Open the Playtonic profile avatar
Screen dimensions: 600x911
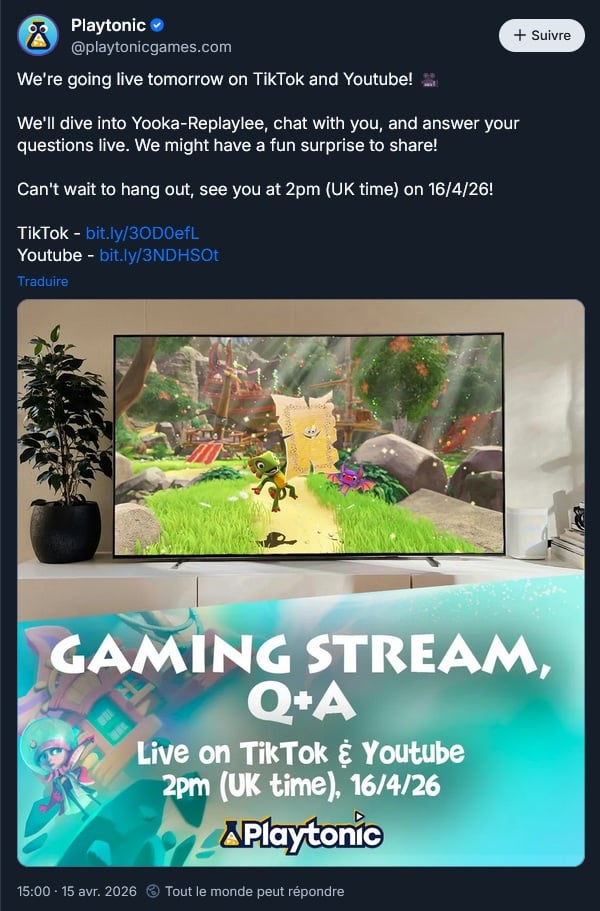(38, 35)
